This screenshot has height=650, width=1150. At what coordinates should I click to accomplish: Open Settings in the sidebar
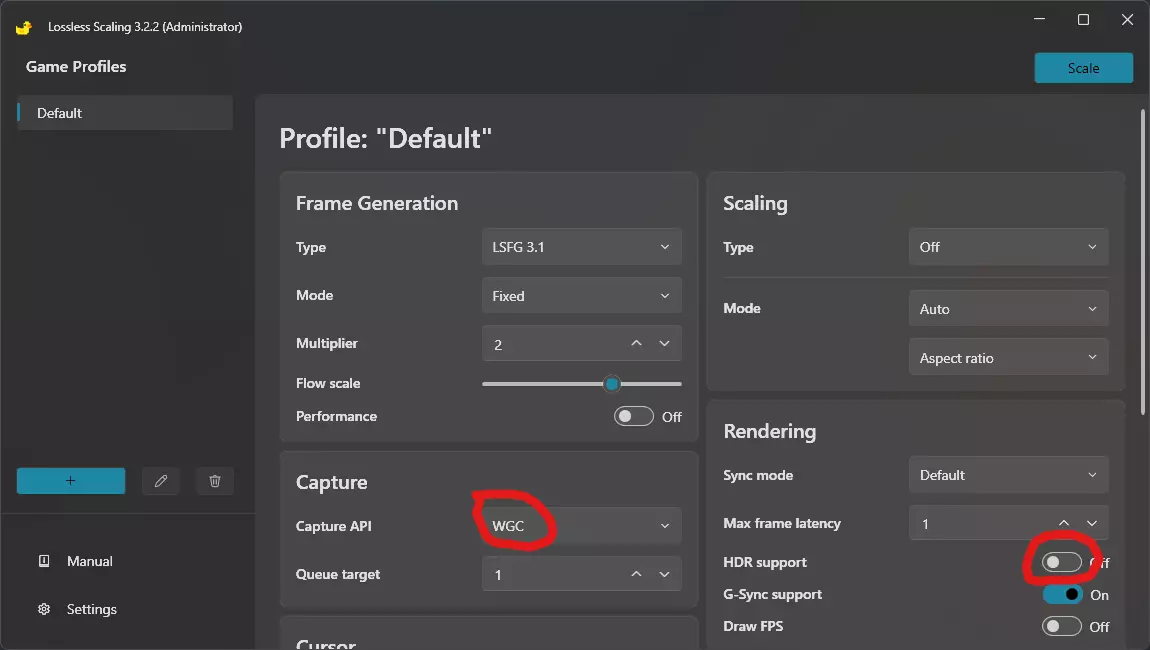[x=90, y=609]
